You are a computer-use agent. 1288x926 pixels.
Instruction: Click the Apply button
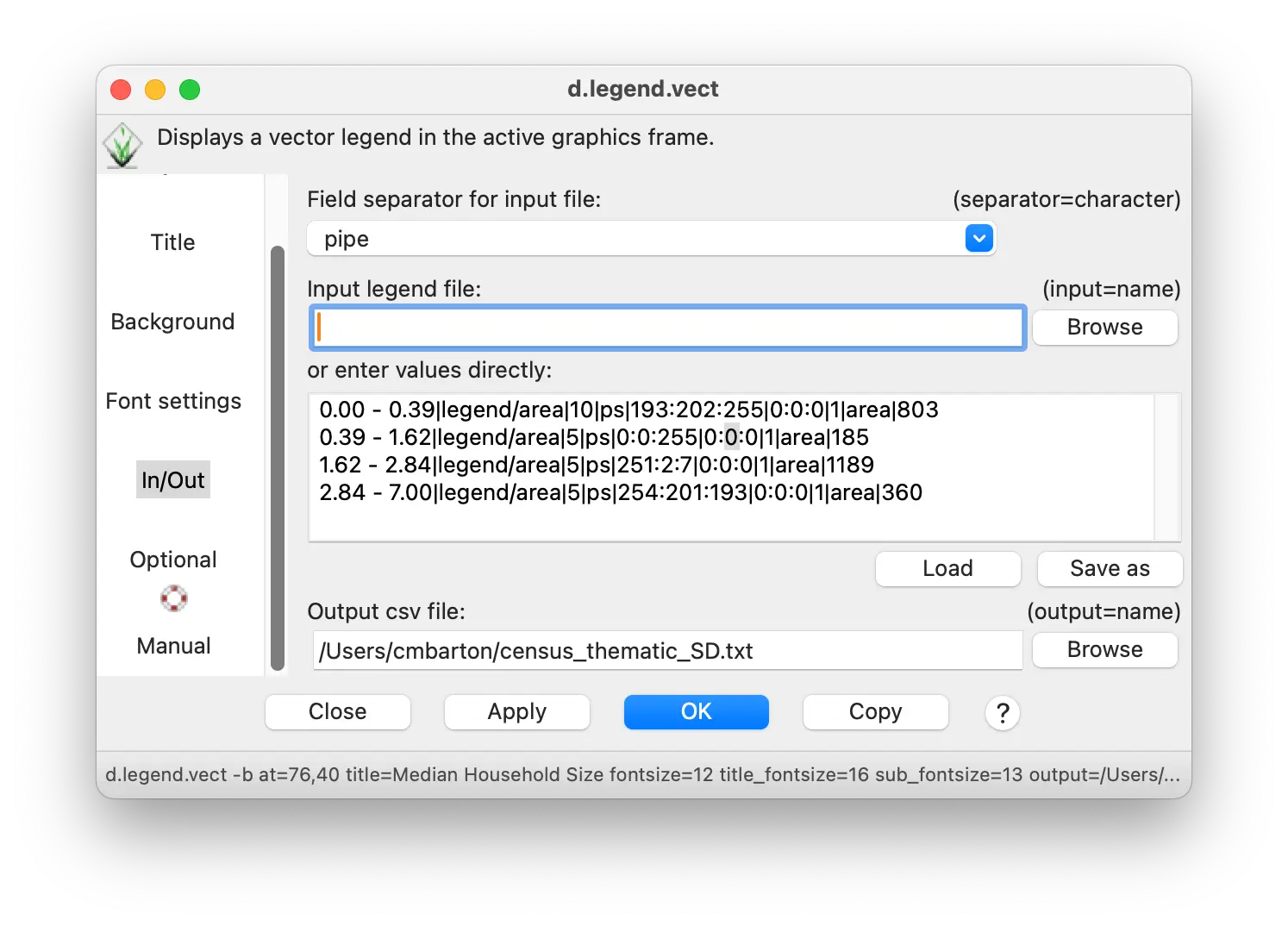(516, 712)
